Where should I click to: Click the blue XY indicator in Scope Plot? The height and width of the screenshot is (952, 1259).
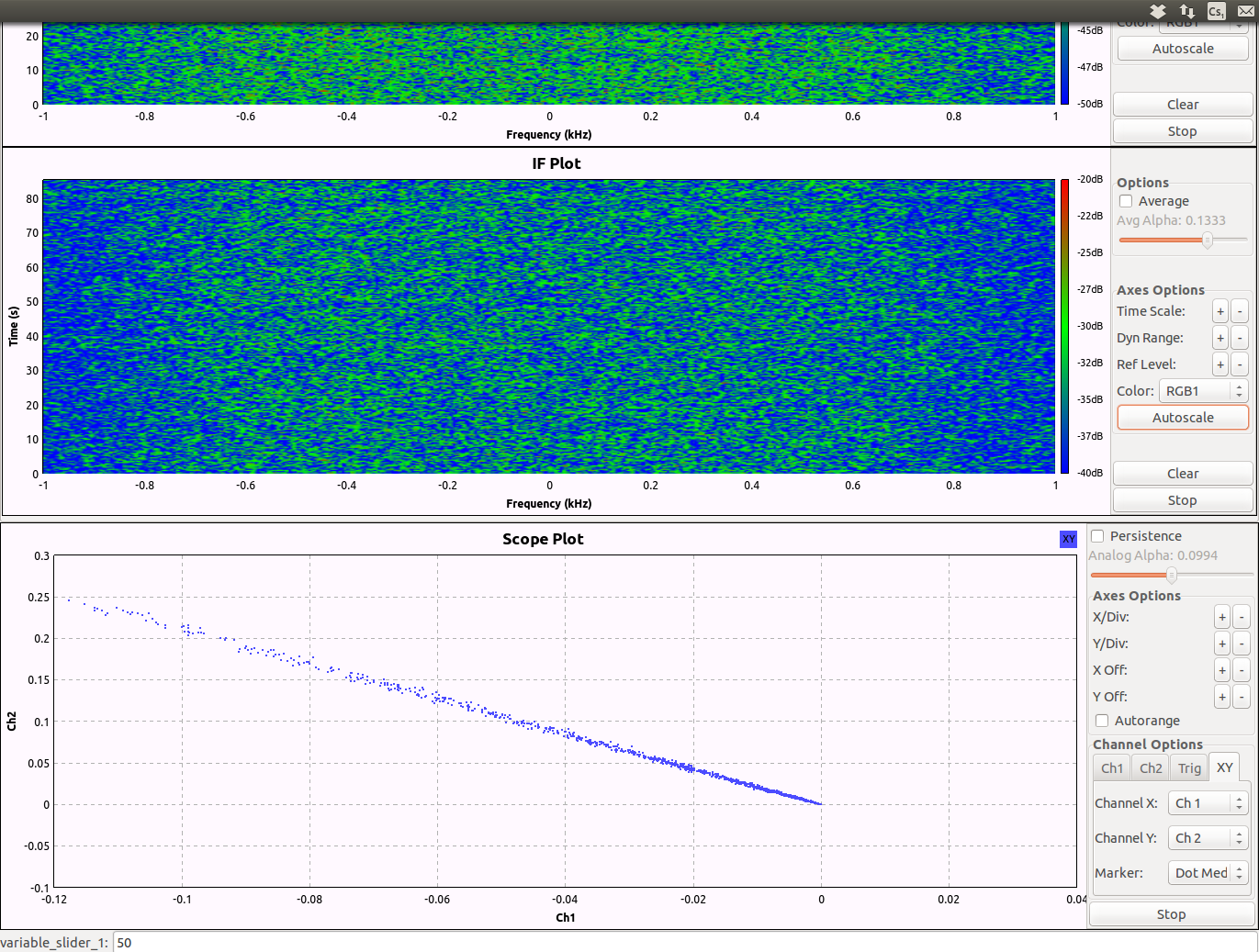point(1068,539)
